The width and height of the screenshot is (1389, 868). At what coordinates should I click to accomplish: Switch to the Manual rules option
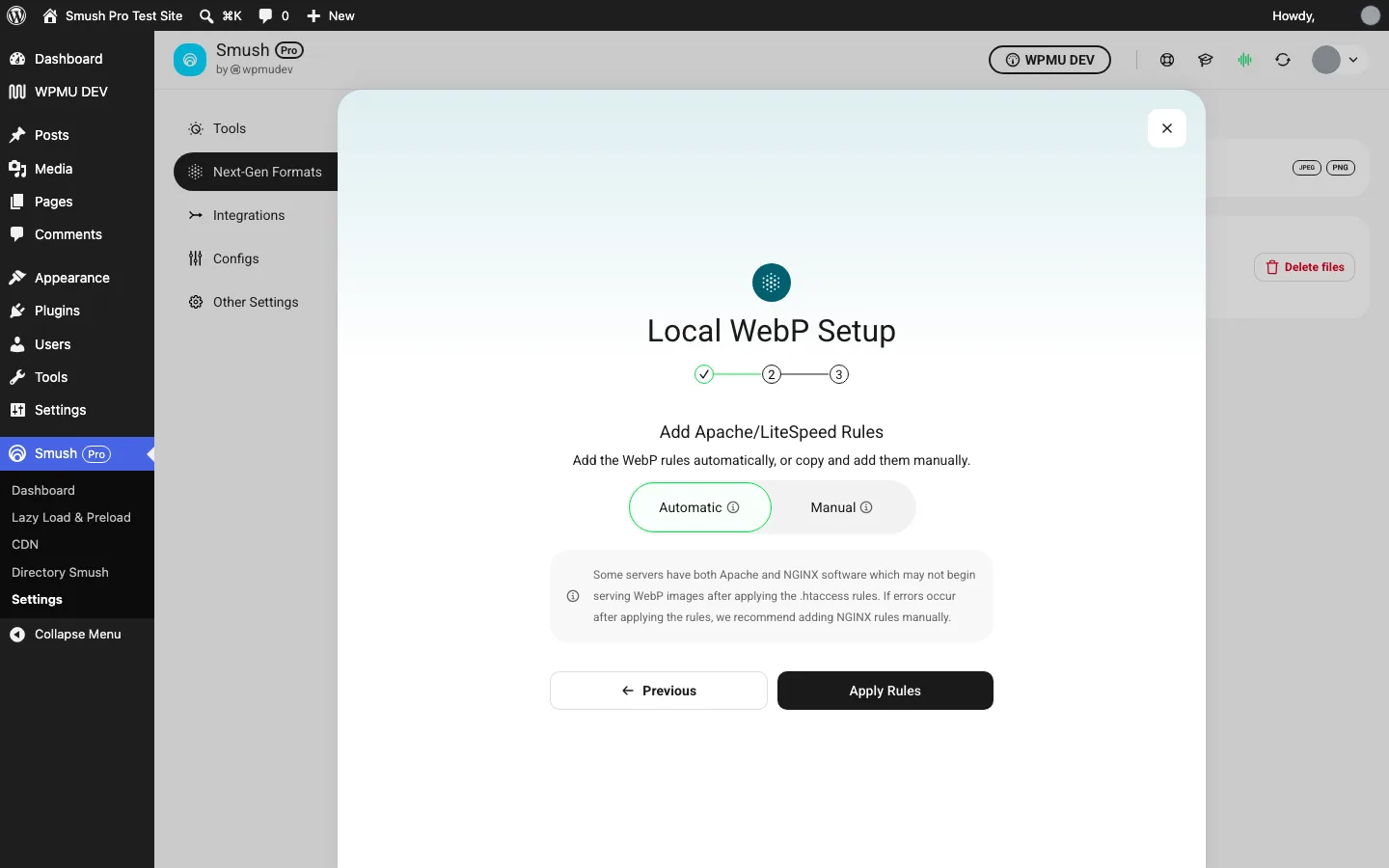(x=842, y=507)
